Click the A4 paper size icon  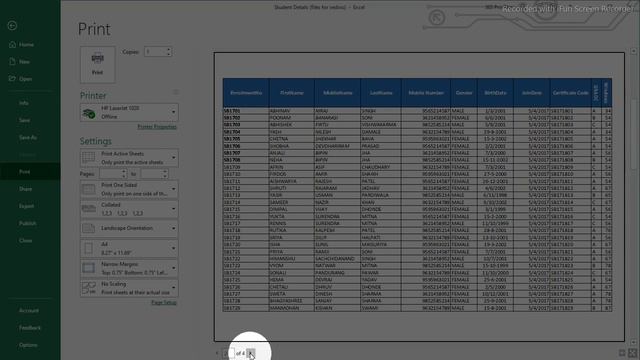coord(89,248)
